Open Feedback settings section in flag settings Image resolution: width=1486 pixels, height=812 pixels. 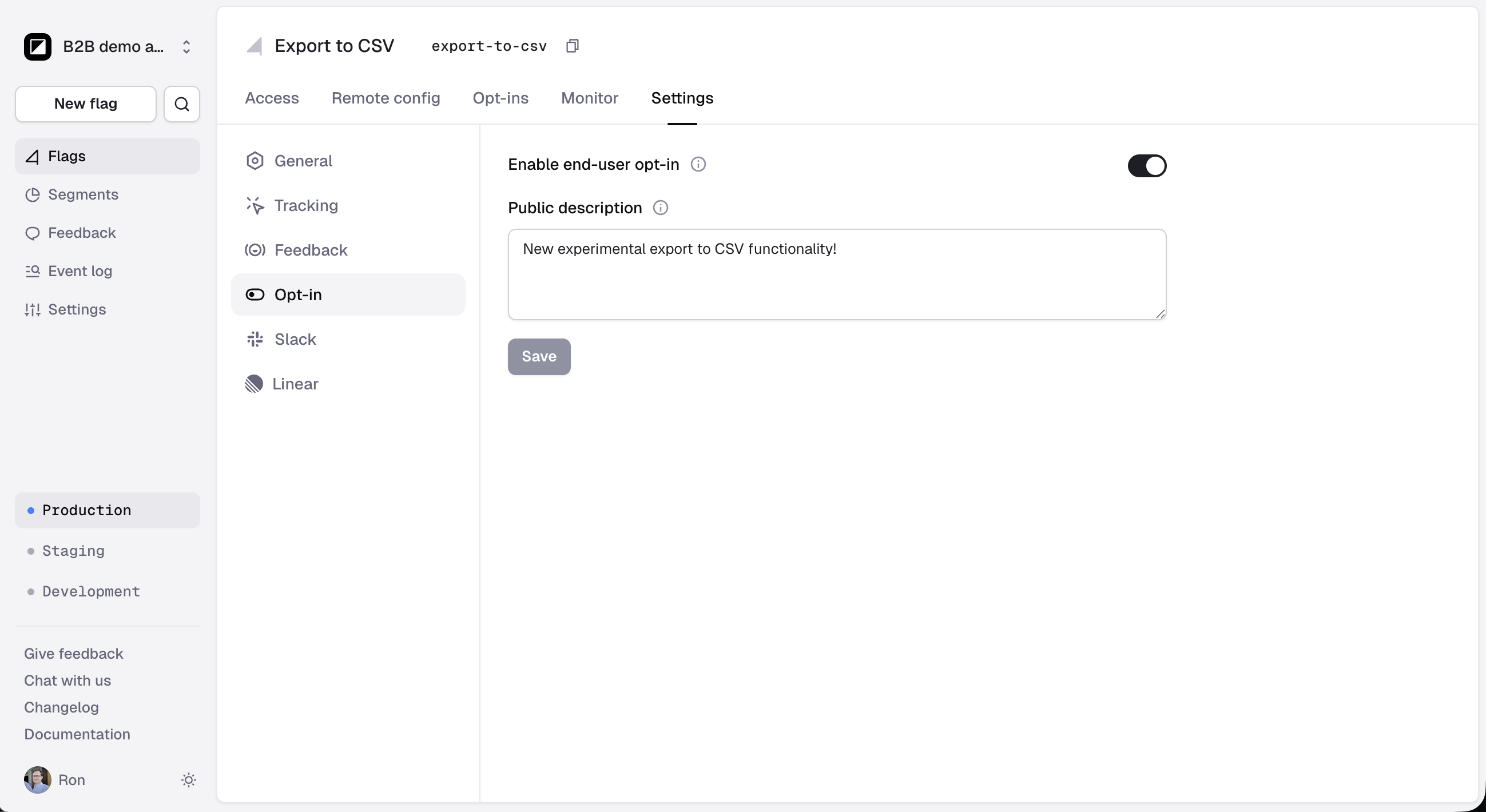pyautogui.click(x=348, y=250)
